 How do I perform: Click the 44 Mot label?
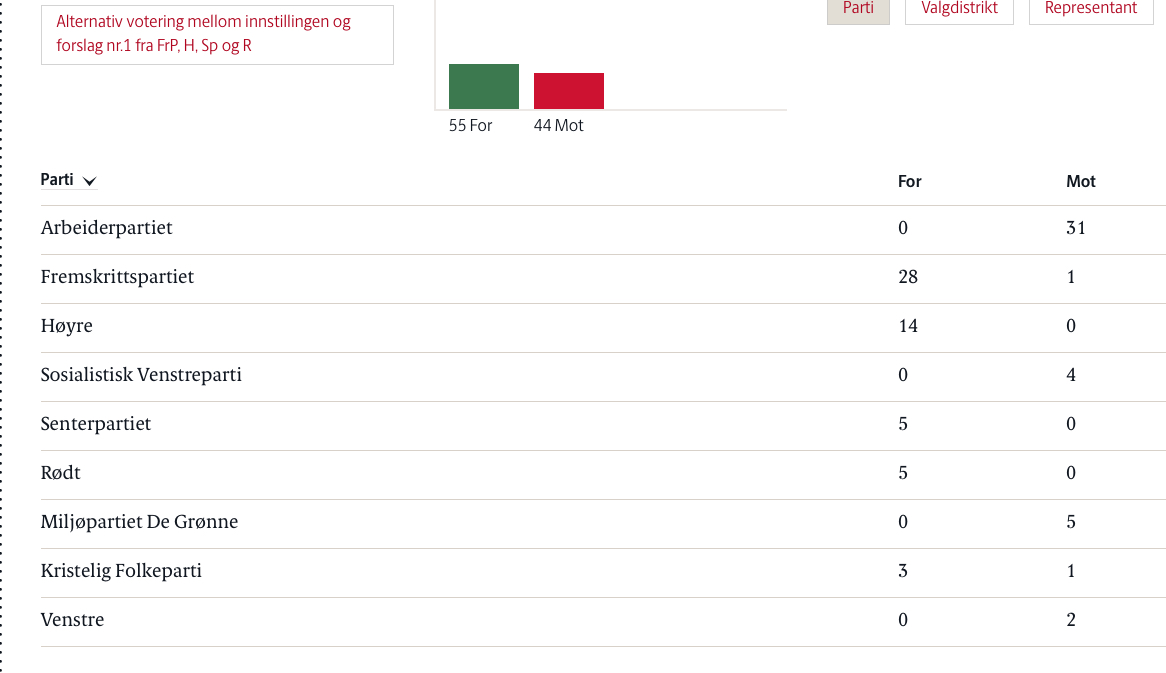tap(559, 126)
